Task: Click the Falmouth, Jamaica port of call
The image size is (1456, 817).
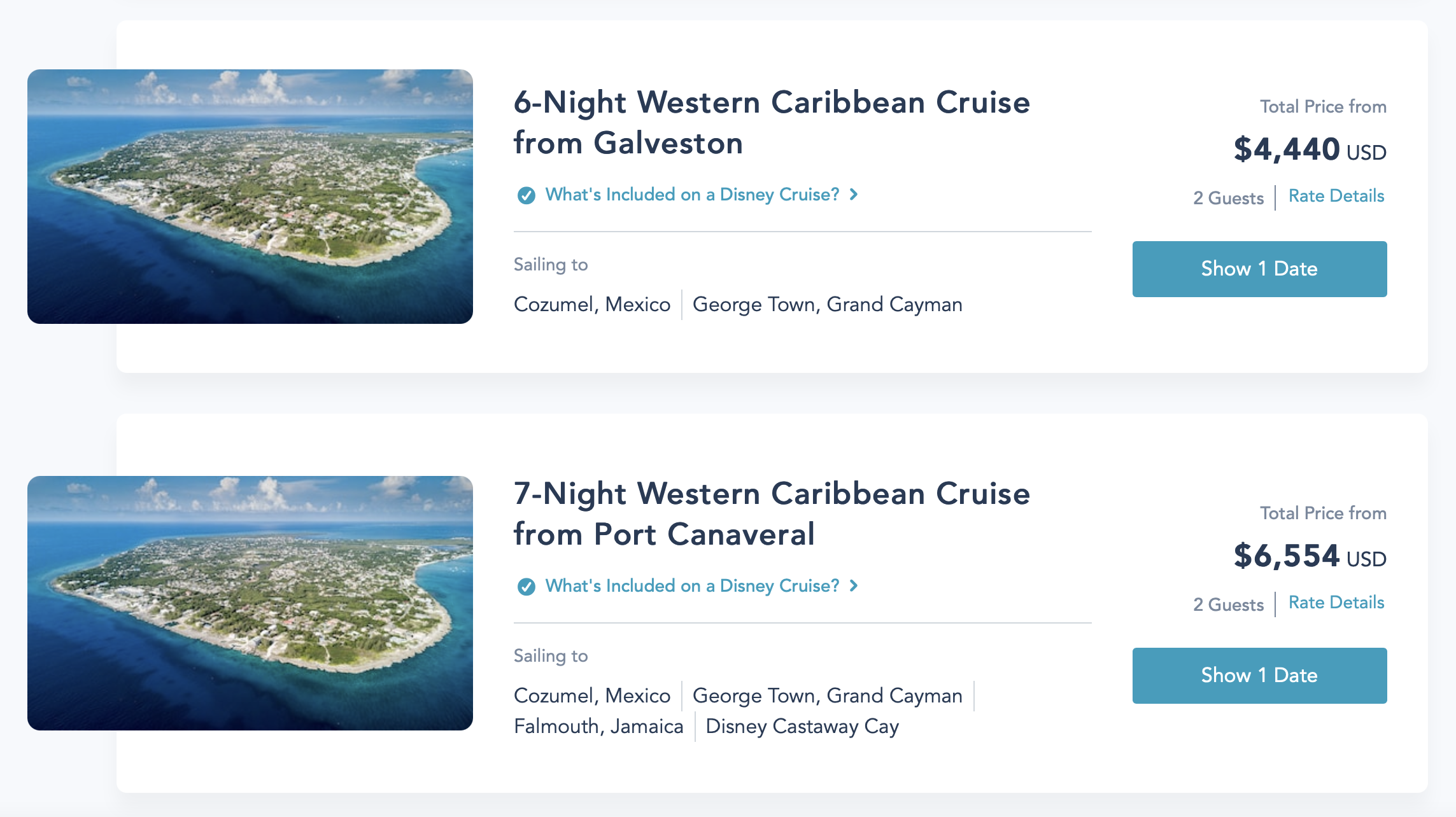Action: [598, 727]
